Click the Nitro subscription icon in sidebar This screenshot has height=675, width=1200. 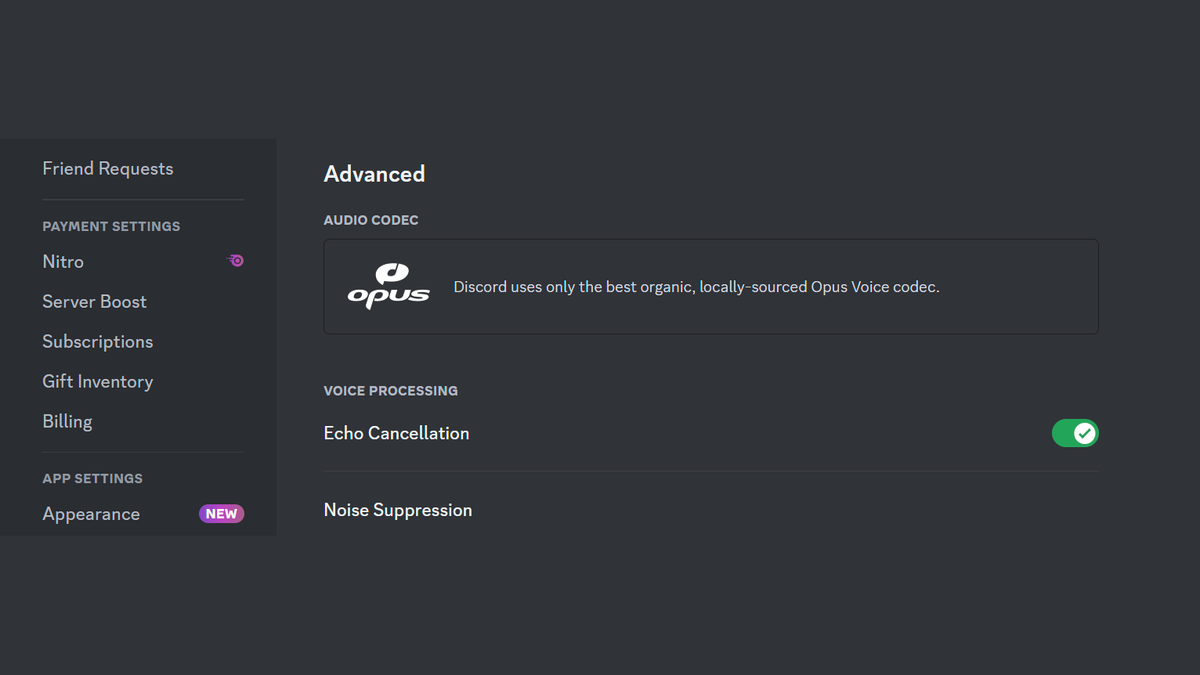(236, 260)
